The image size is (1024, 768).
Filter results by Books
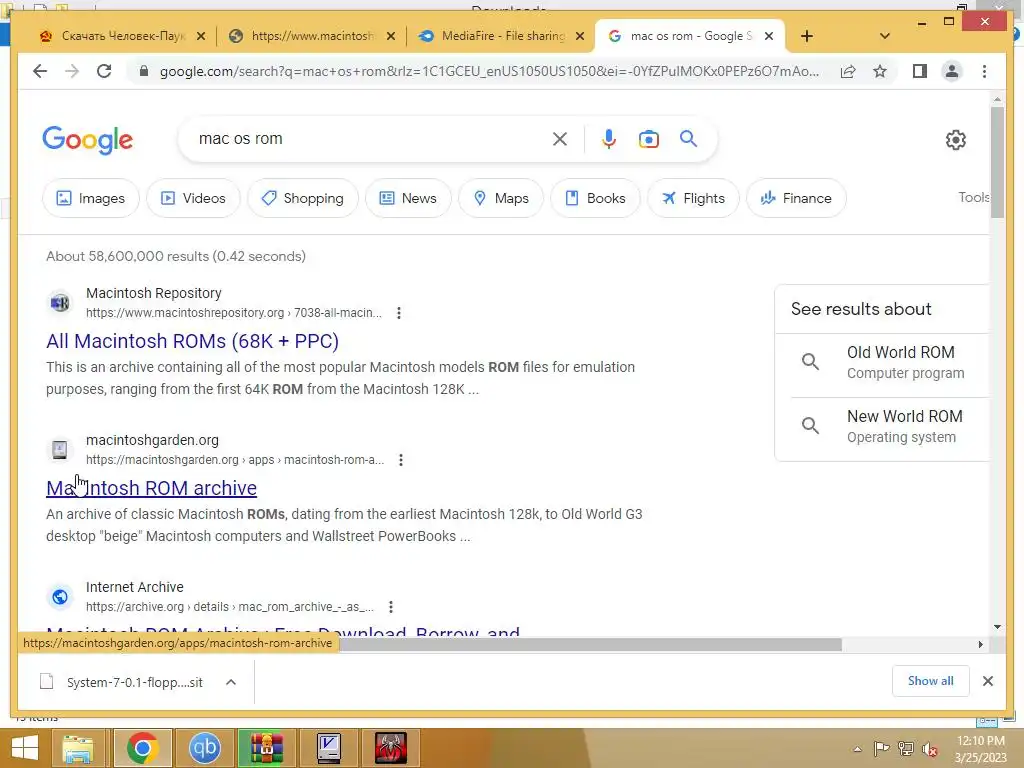click(595, 198)
